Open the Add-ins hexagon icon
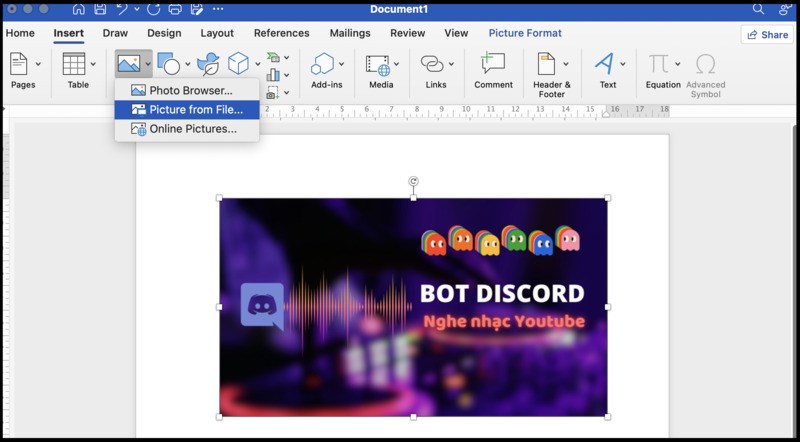This screenshot has height=442, width=800. click(x=322, y=64)
